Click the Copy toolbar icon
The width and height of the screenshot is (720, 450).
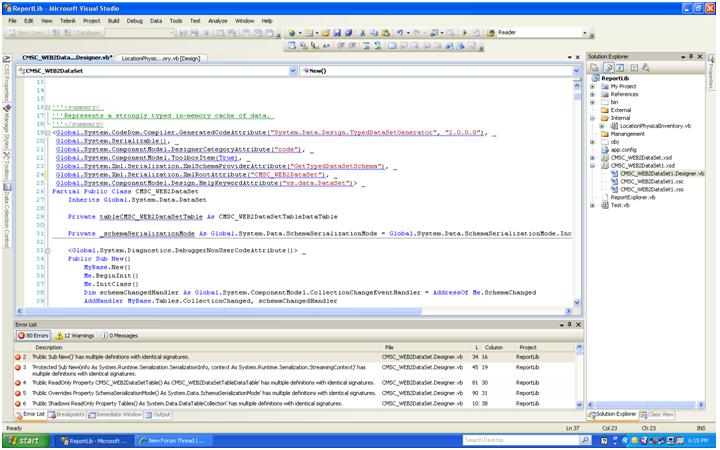click(374, 33)
